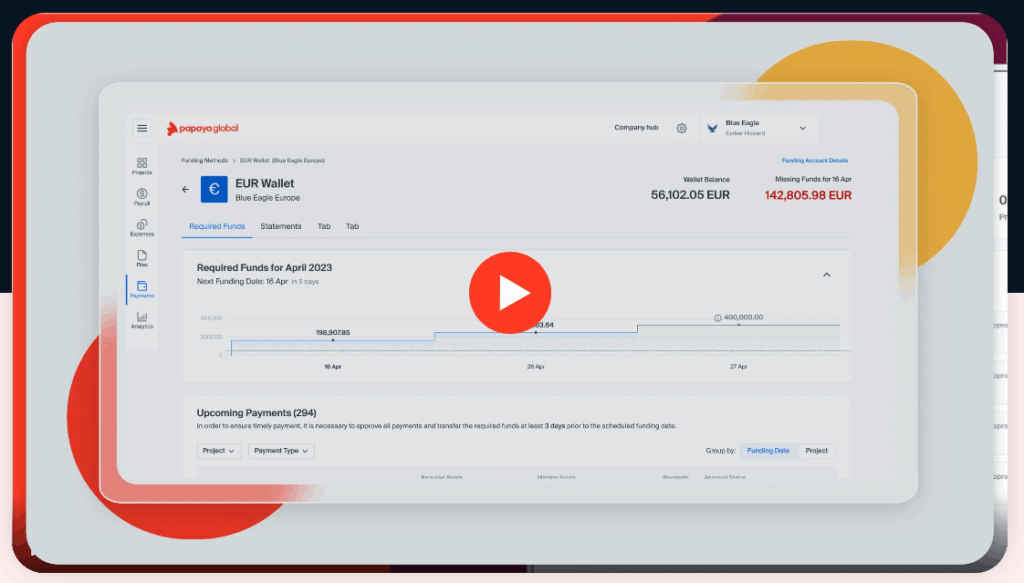Group payments by Project

coord(816,451)
